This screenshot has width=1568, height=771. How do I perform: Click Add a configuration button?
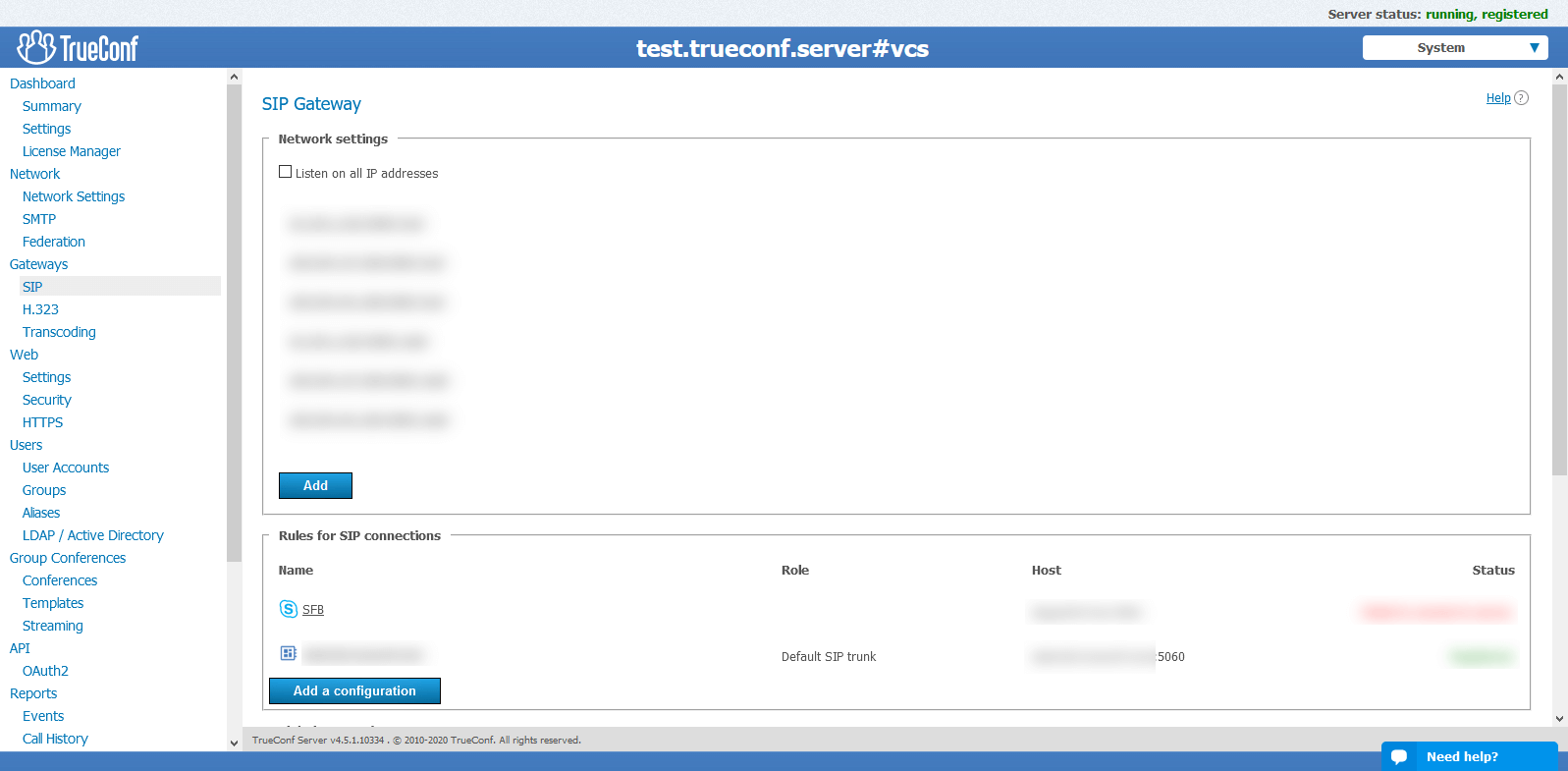(x=354, y=690)
